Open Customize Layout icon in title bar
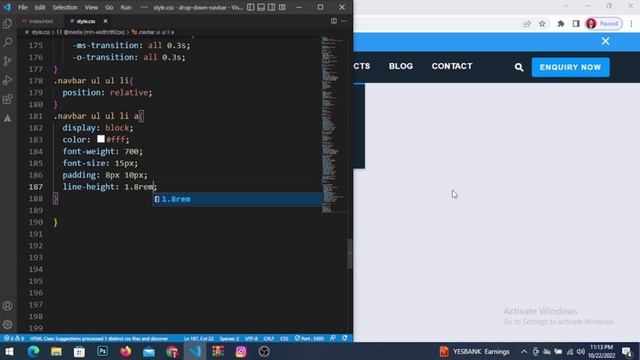640x360 pixels. click(282, 7)
